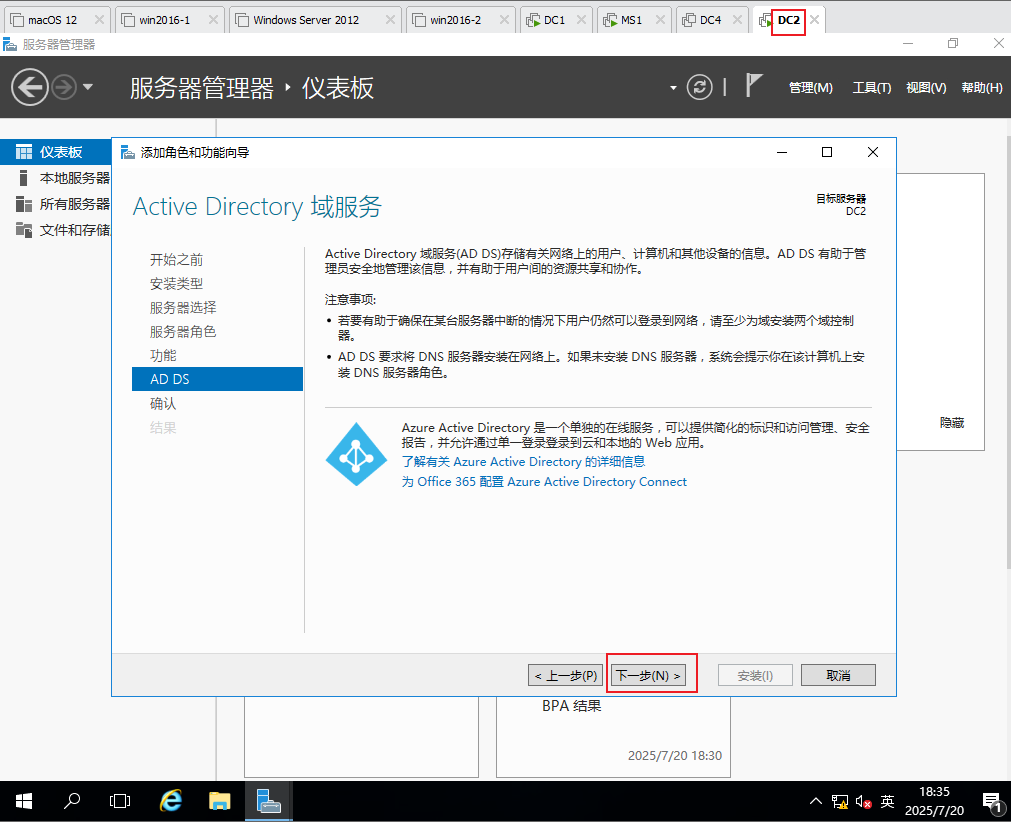Go to 安装类型 wizard step
The width and height of the screenshot is (1011, 822).
pos(176,284)
